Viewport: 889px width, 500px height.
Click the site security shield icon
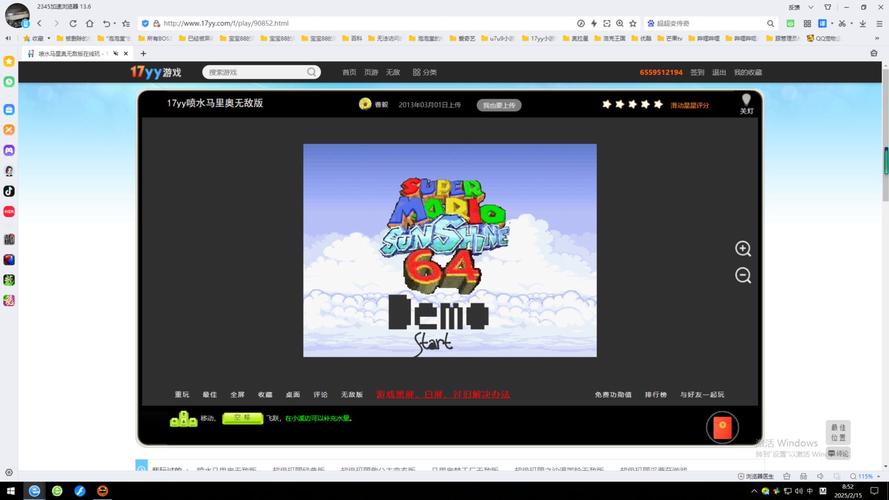tap(145, 23)
